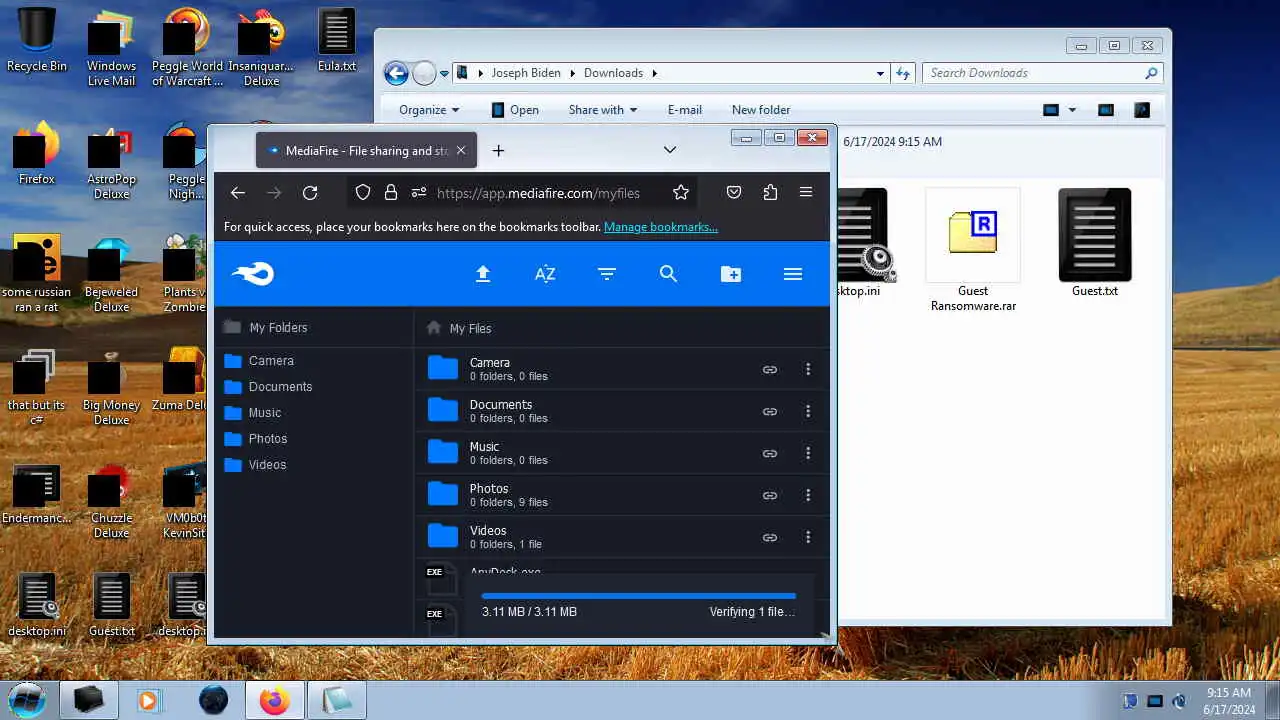Open the Photos folder row in file list
Image resolution: width=1280 pixels, height=720 pixels.
point(621,495)
